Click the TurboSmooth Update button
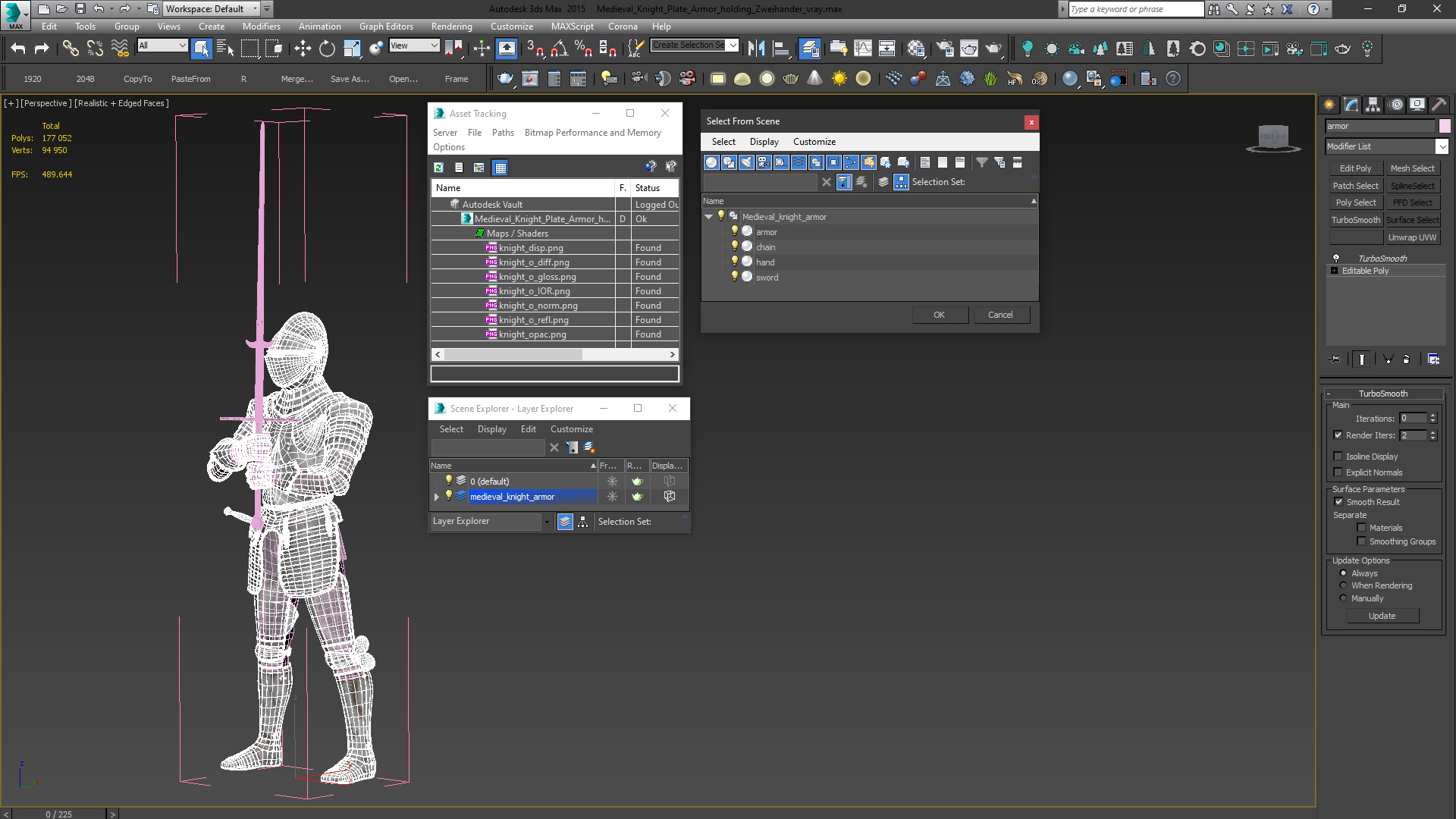The height and width of the screenshot is (819, 1456). pyautogui.click(x=1382, y=616)
